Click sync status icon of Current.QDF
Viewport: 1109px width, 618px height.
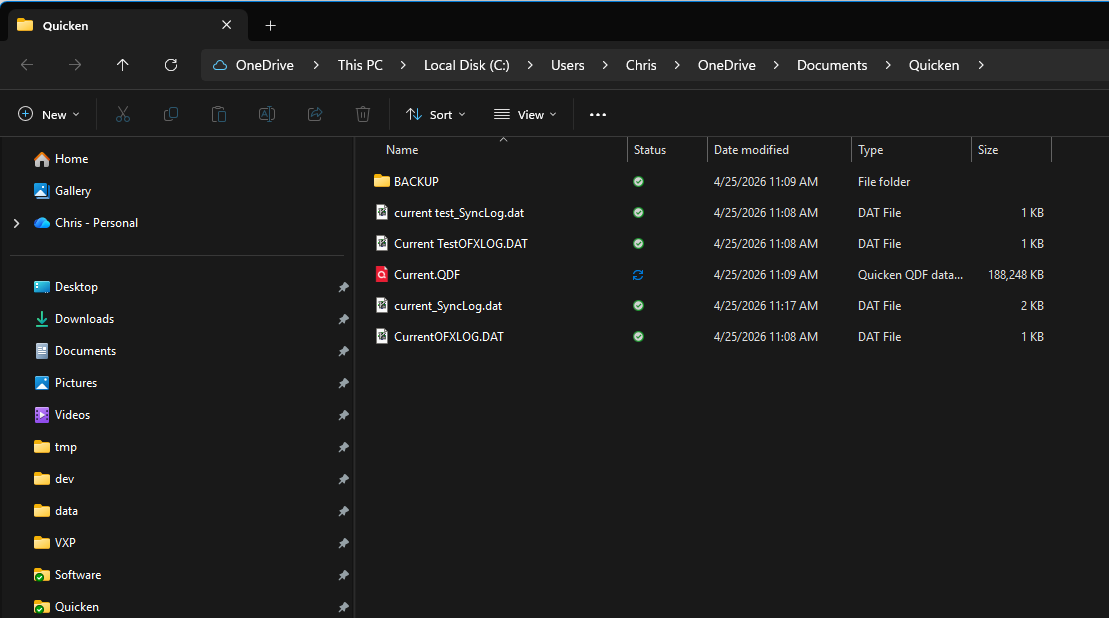pos(638,275)
